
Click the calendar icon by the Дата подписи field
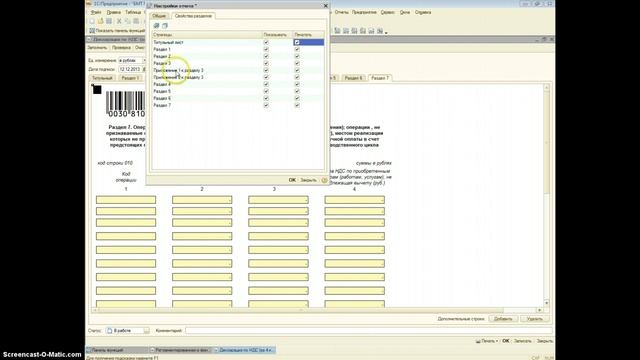point(144,69)
